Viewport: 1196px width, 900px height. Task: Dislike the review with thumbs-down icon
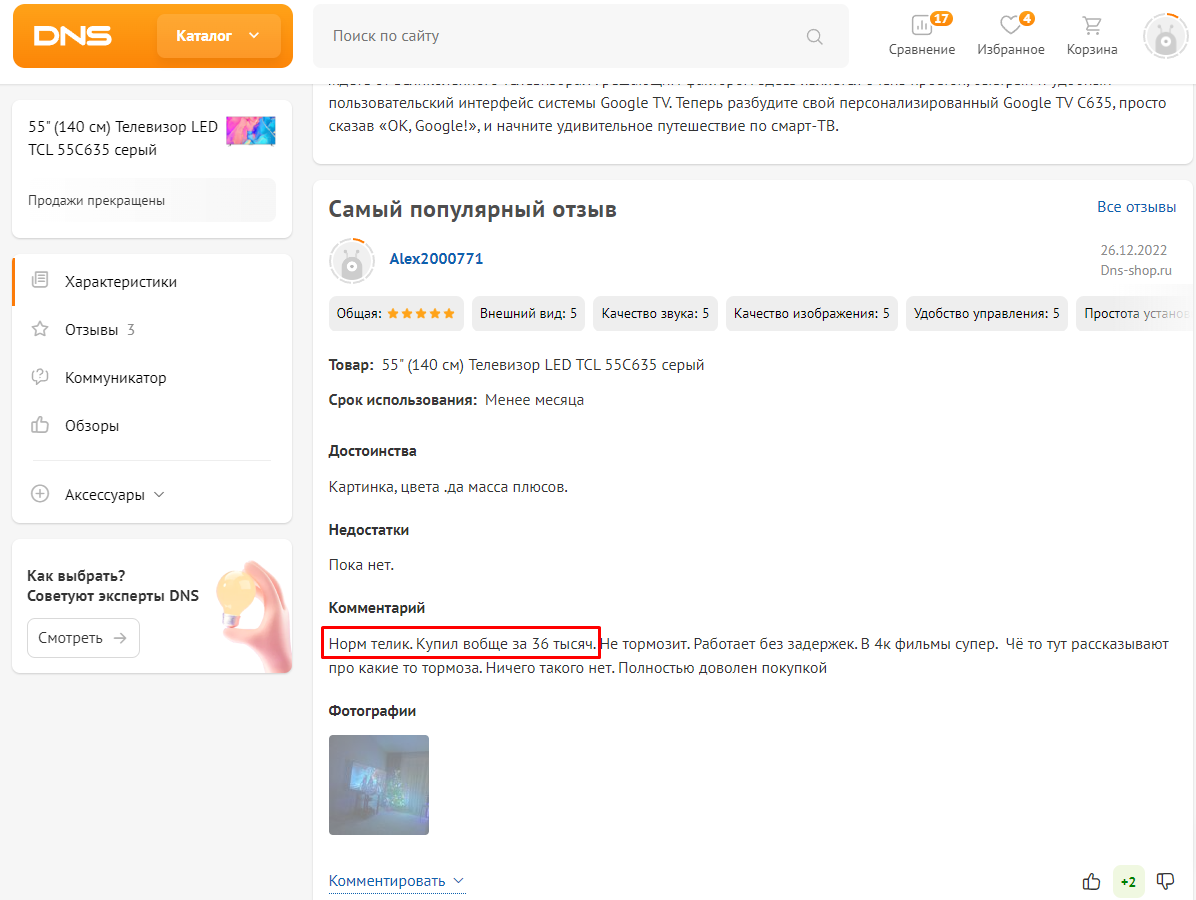(1165, 882)
